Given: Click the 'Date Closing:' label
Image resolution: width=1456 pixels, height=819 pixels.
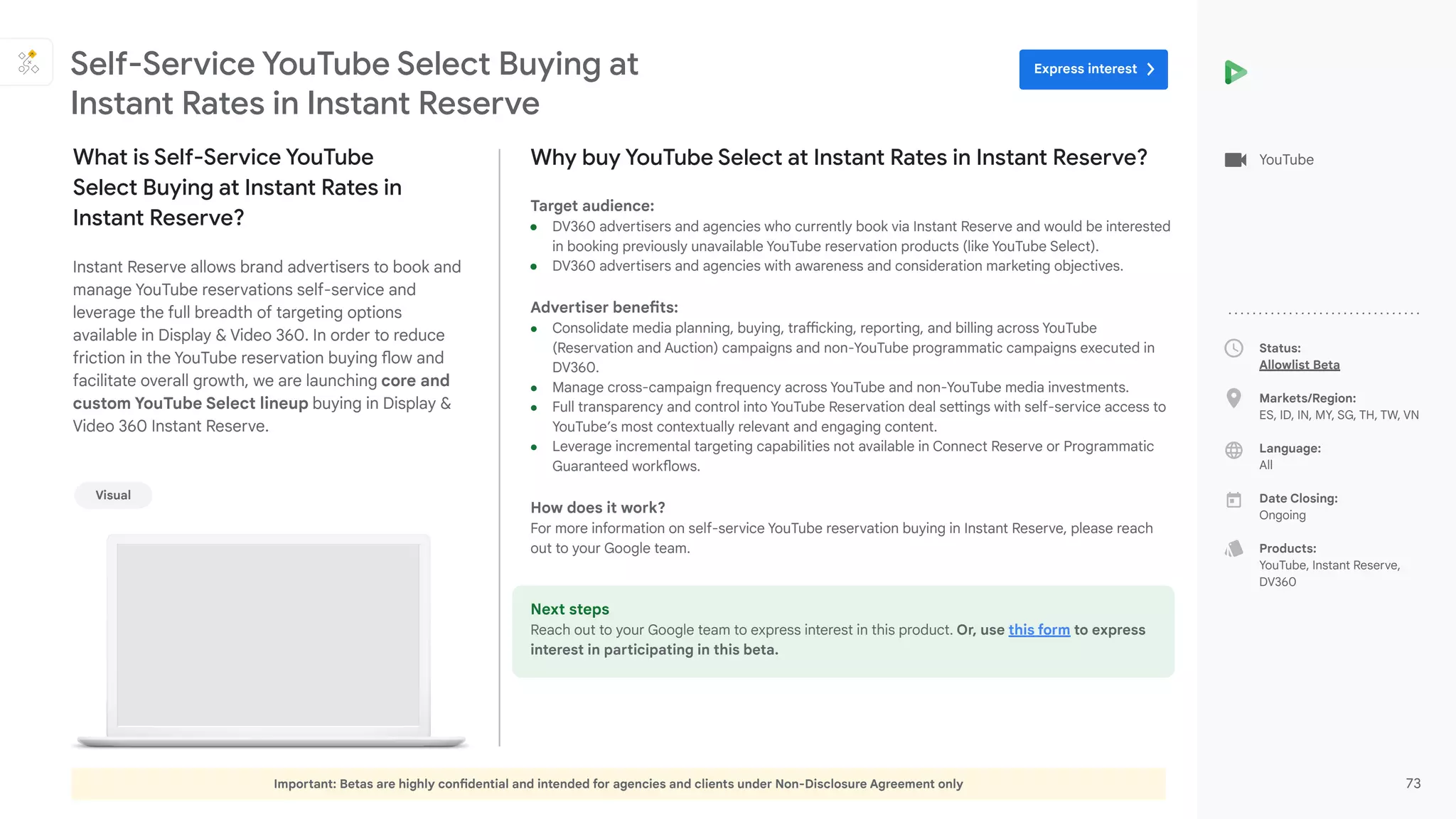Looking at the screenshot, I should [1298, 498].
